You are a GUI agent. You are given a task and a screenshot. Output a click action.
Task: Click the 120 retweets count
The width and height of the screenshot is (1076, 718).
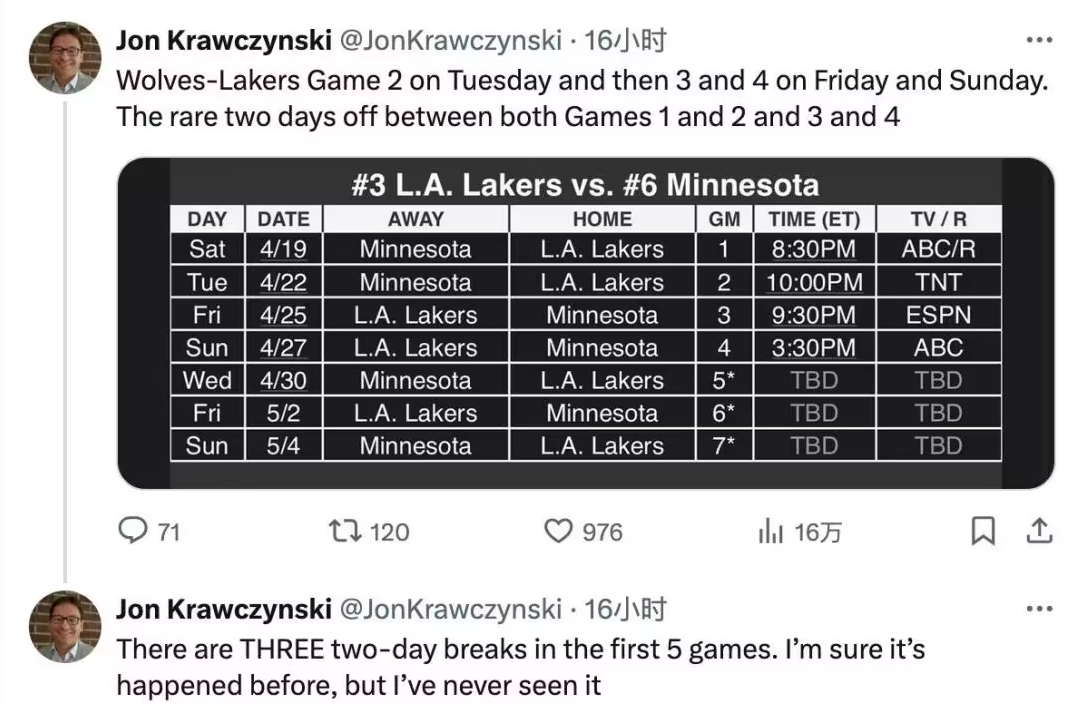tap(390, 532)
